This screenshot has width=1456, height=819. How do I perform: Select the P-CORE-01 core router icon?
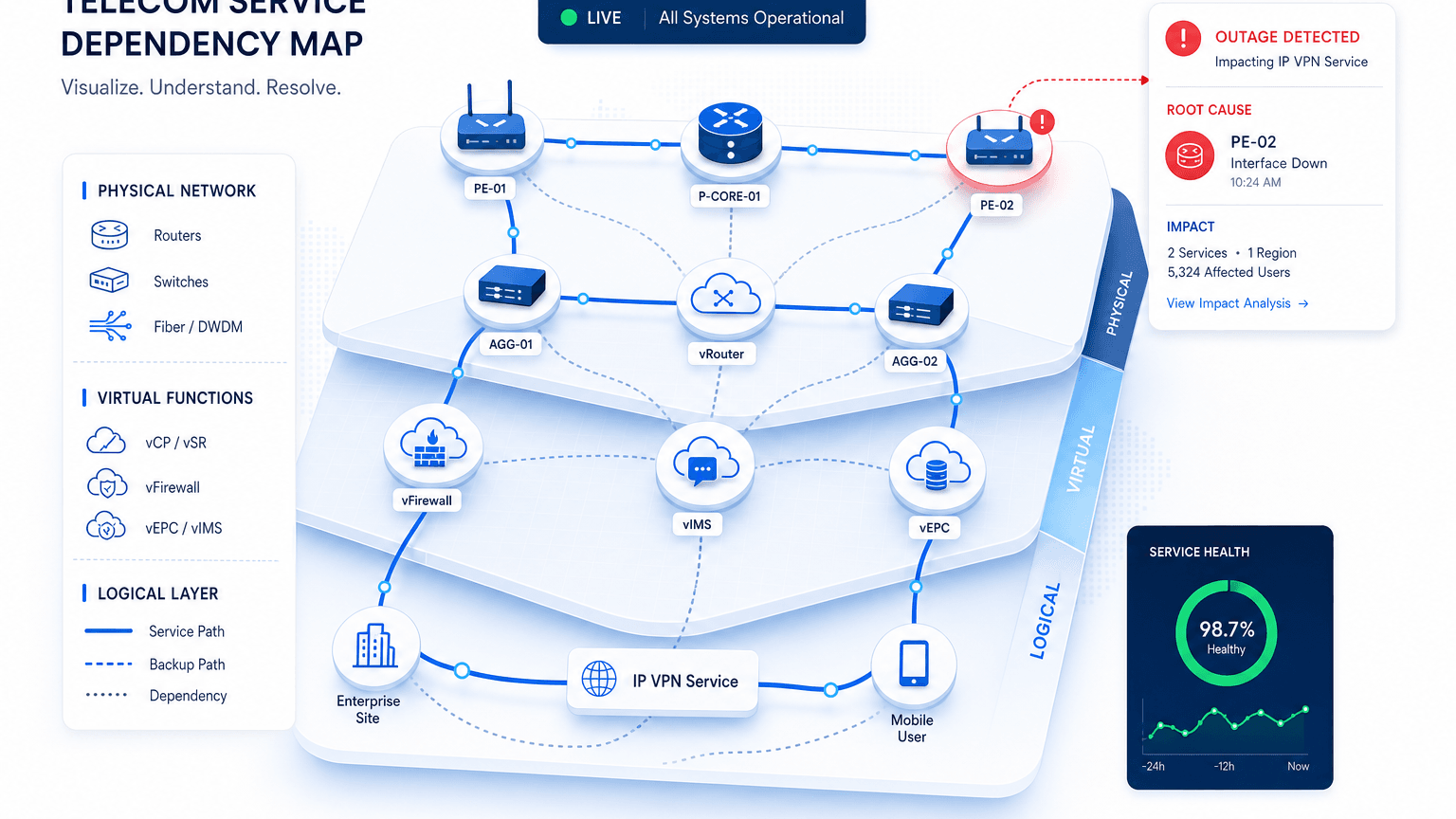pos(730,134)
